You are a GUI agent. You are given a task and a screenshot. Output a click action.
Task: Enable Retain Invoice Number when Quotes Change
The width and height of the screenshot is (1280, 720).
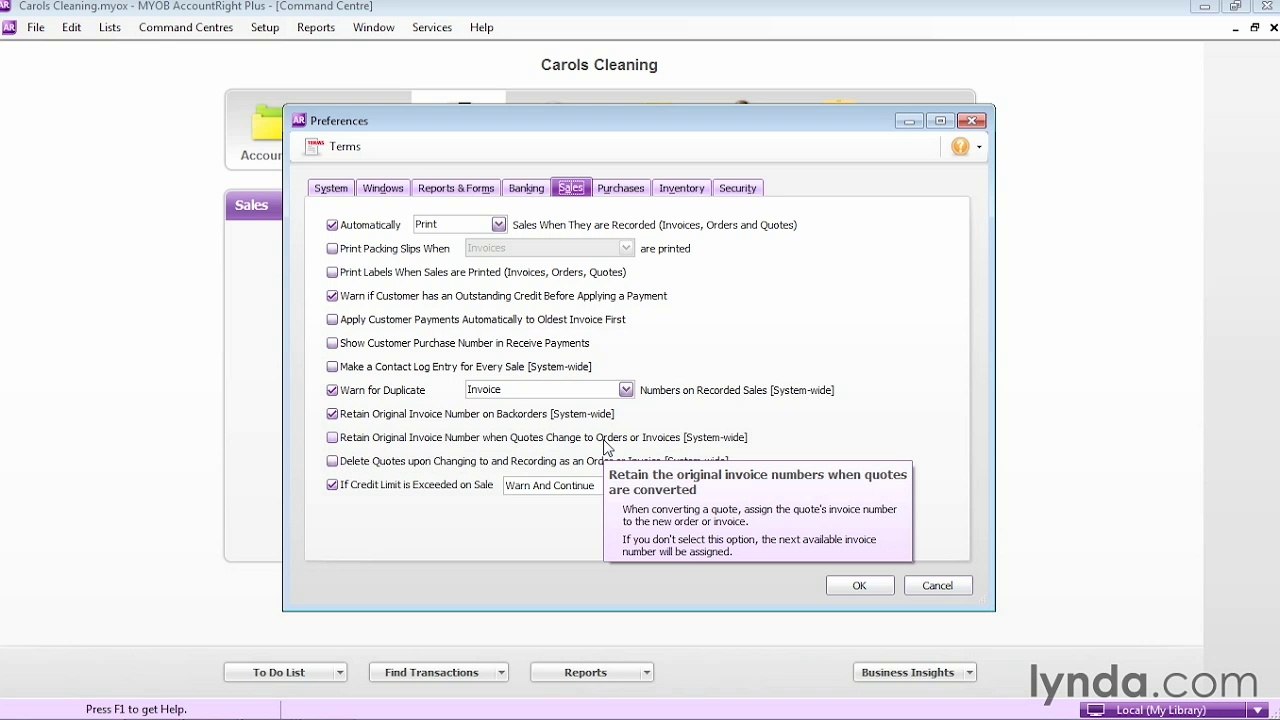click(x=332, y=437)
